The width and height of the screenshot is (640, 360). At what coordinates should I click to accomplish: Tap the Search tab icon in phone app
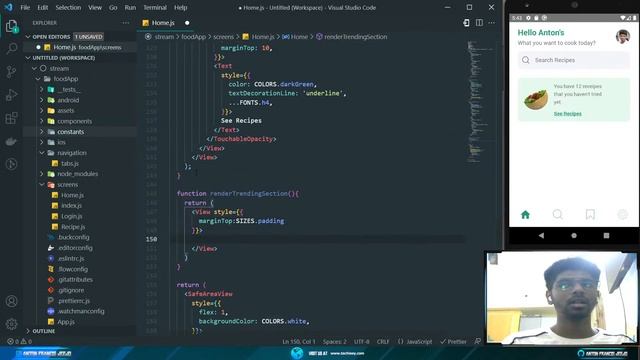[x=558, y=215]
